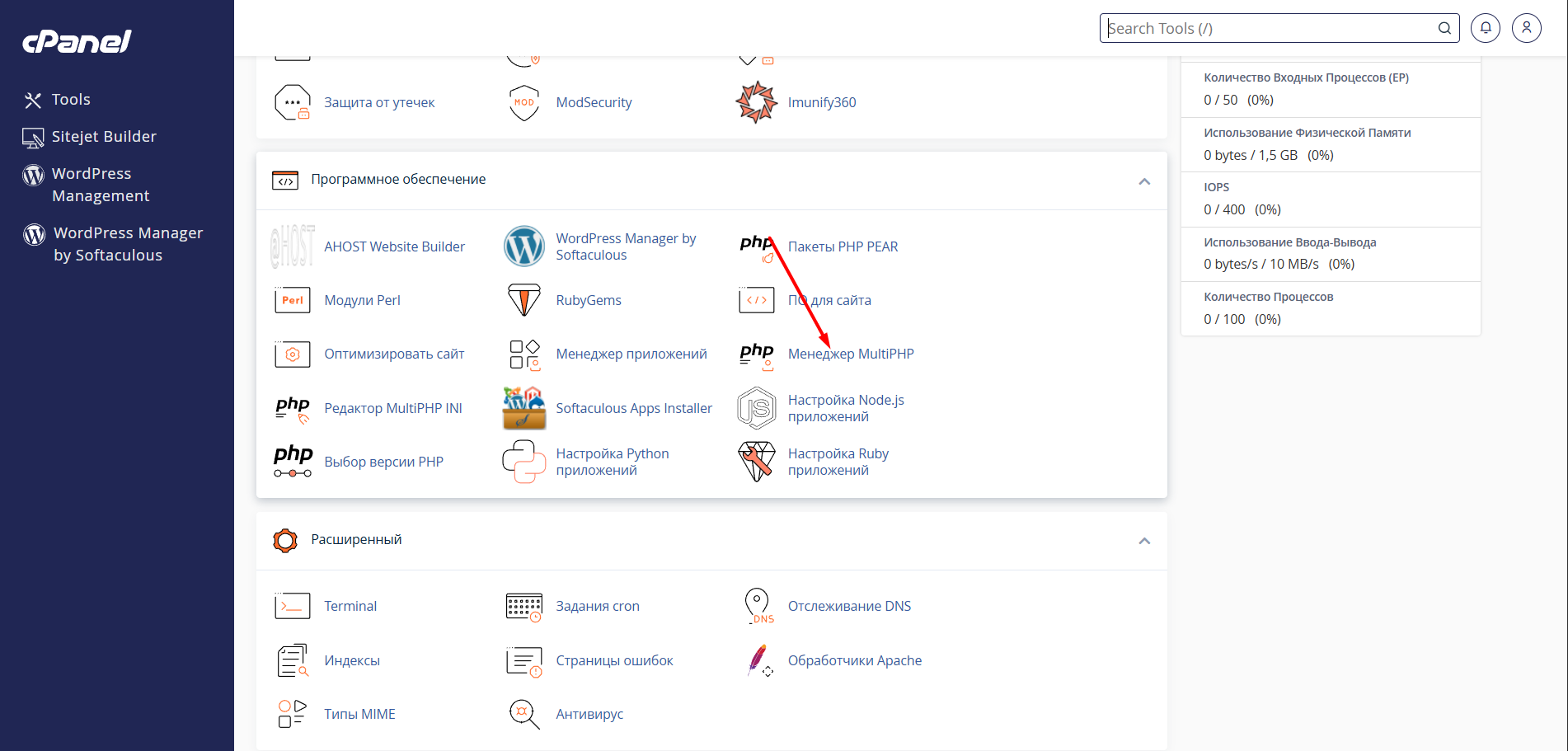The image size is (1568, 751).
Task: Click the Редактор MultiPHP INI icon
Action: (x=293, y=409)
